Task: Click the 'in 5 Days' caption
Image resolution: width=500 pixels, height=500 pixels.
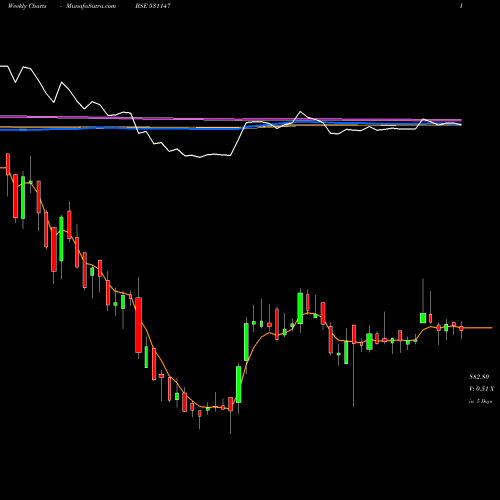Action: point(480,401)
